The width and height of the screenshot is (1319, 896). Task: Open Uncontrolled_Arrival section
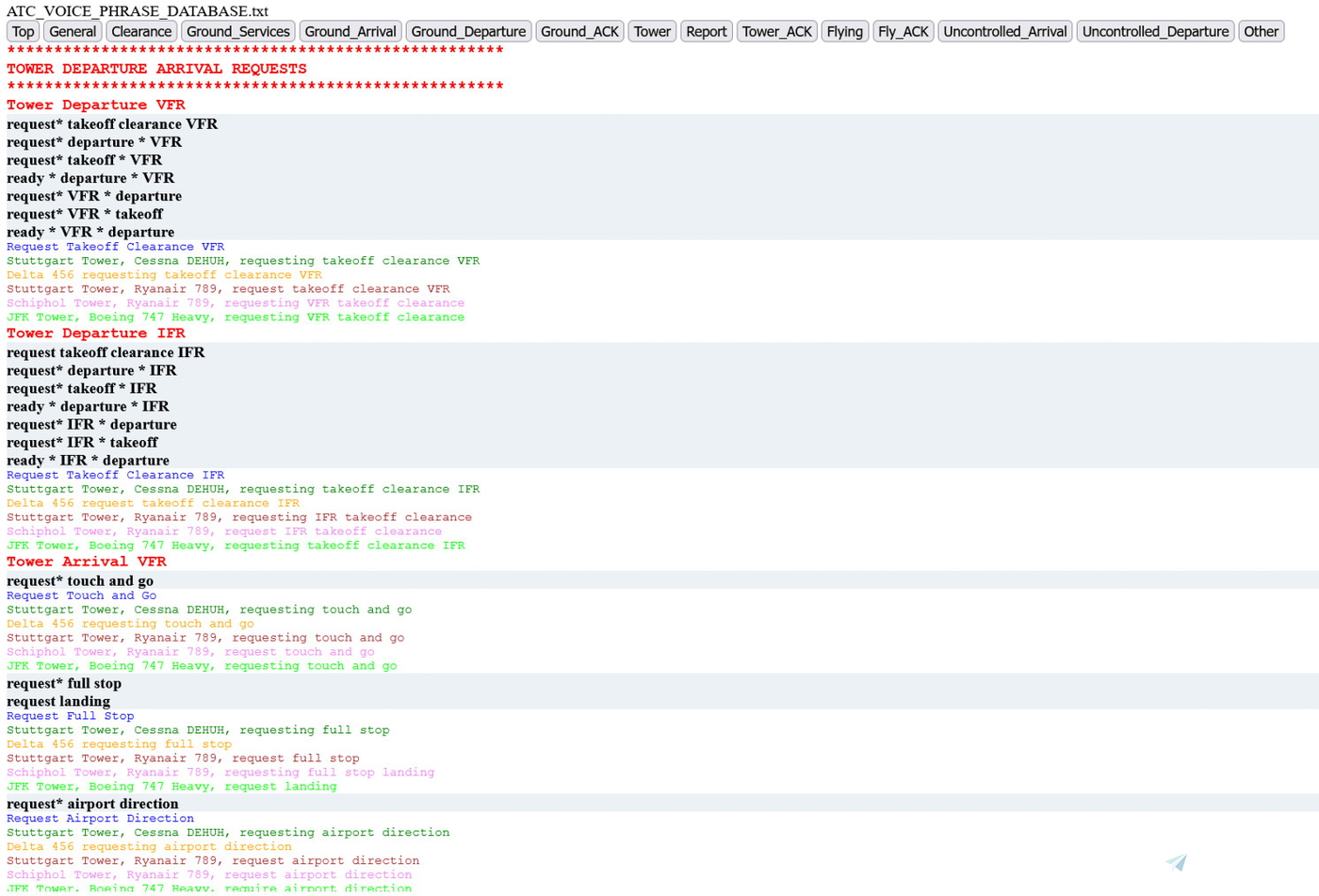[x=1004, y=31]
